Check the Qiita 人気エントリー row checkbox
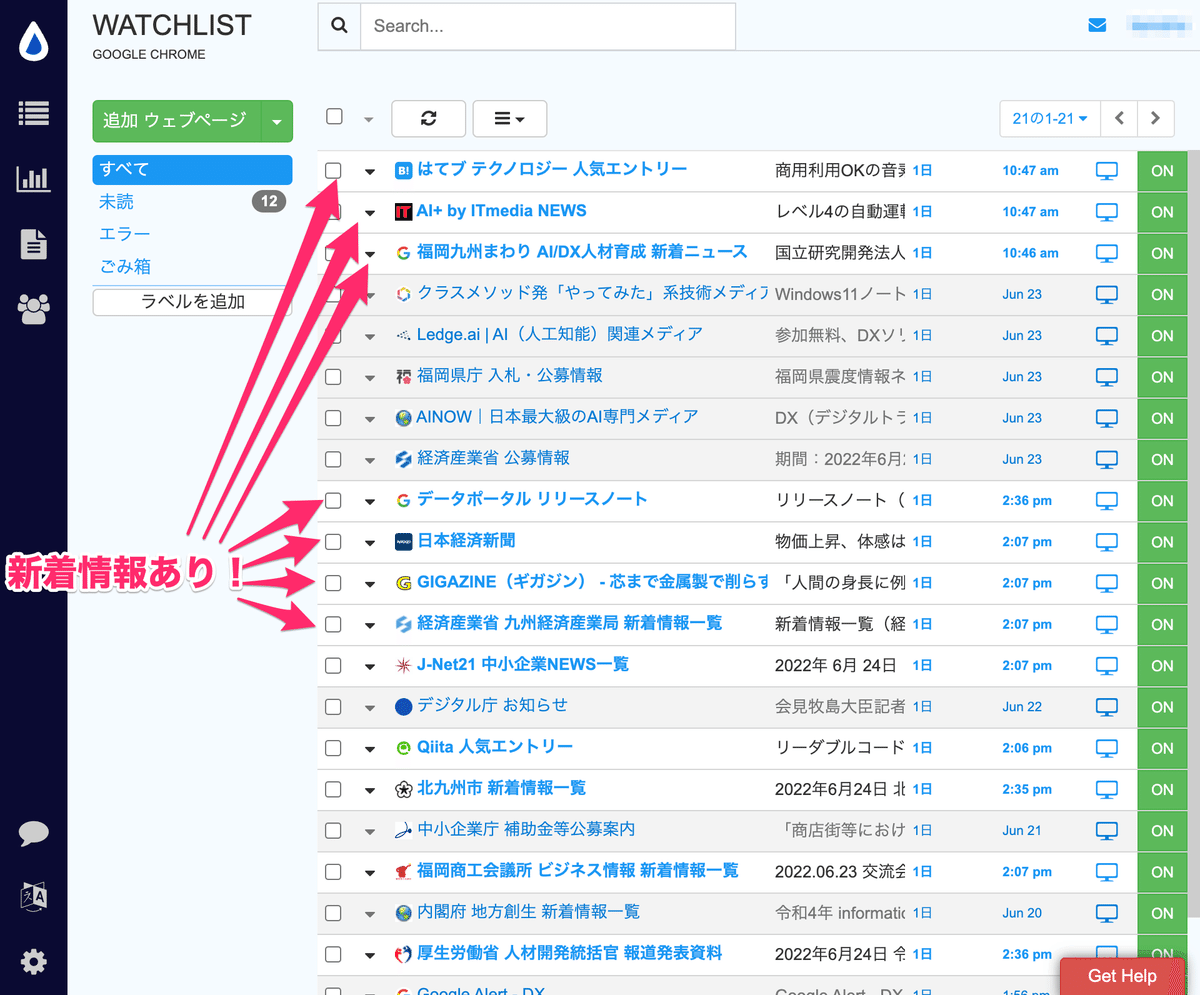This screenshot has width=1200, height=995. [x=334, y=748]
